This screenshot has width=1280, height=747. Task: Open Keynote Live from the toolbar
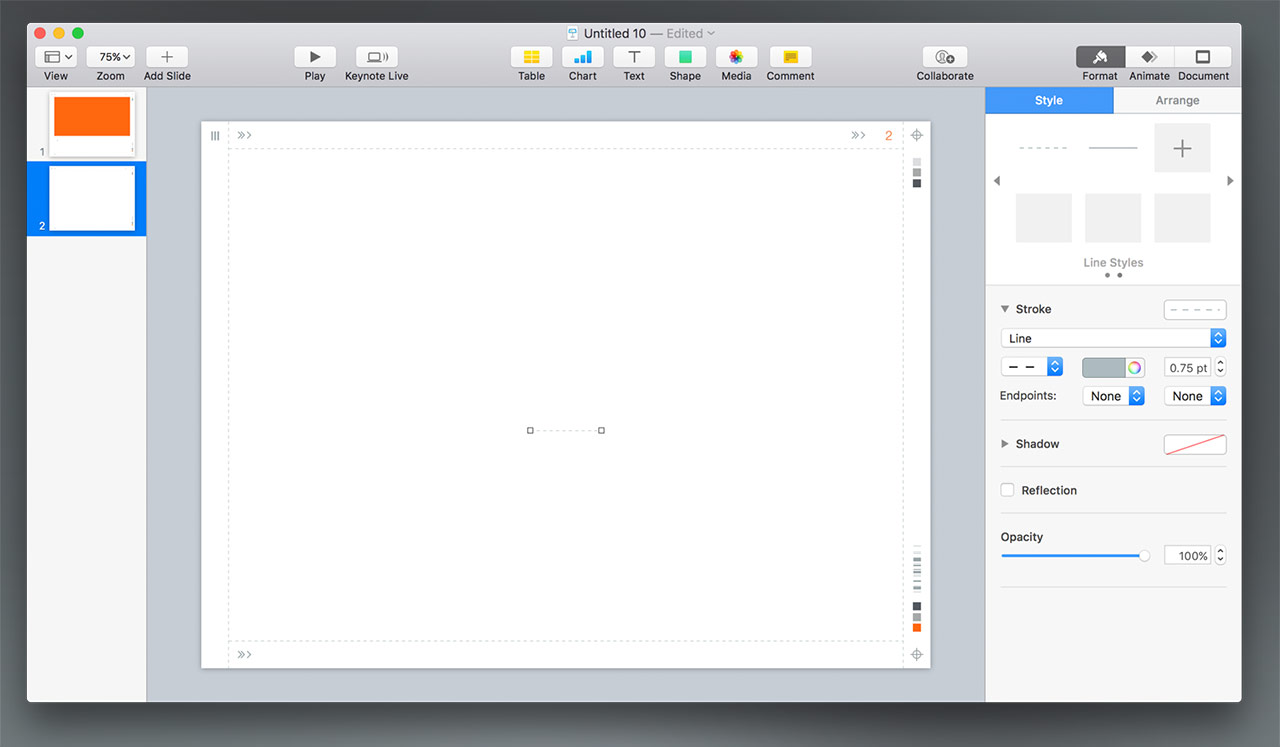(x=376, y=57)
